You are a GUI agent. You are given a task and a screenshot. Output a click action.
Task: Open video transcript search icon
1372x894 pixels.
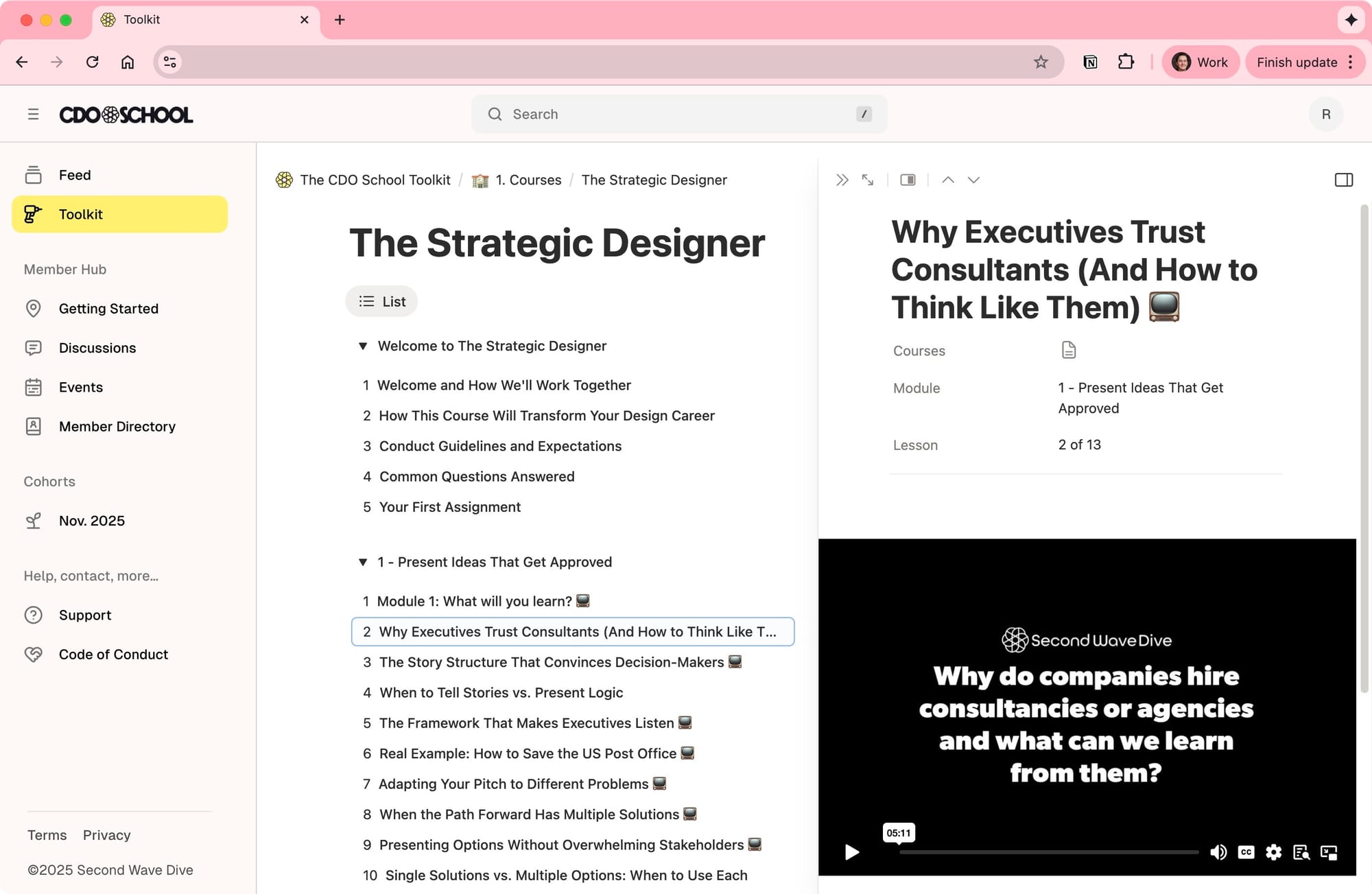pos(1301,852)
